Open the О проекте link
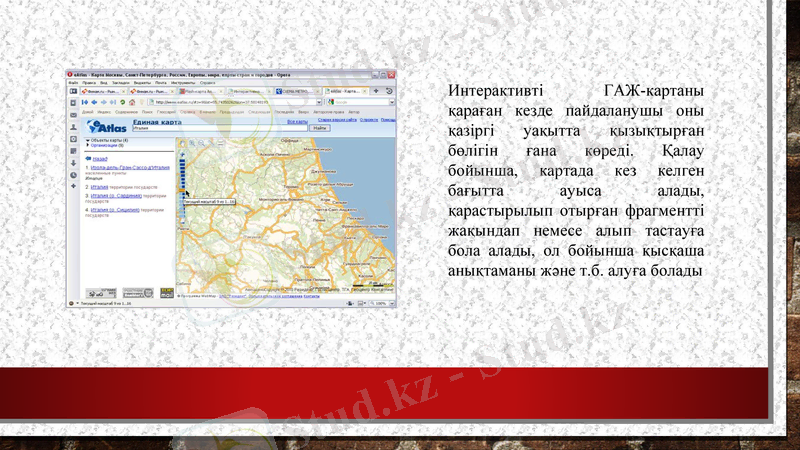The width and height of the screenshot is (800, 450). click(369, 120)
